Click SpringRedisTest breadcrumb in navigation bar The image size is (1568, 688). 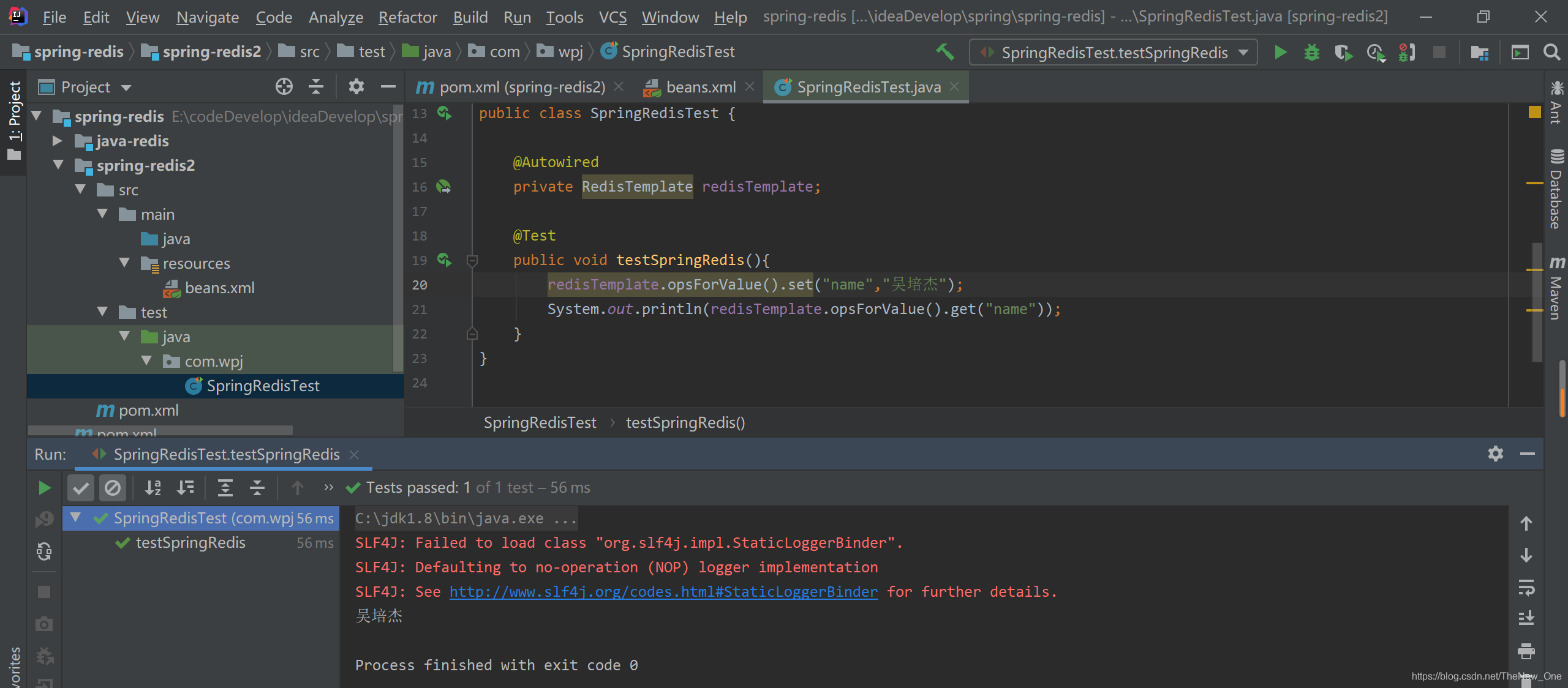tap(668, 51)
